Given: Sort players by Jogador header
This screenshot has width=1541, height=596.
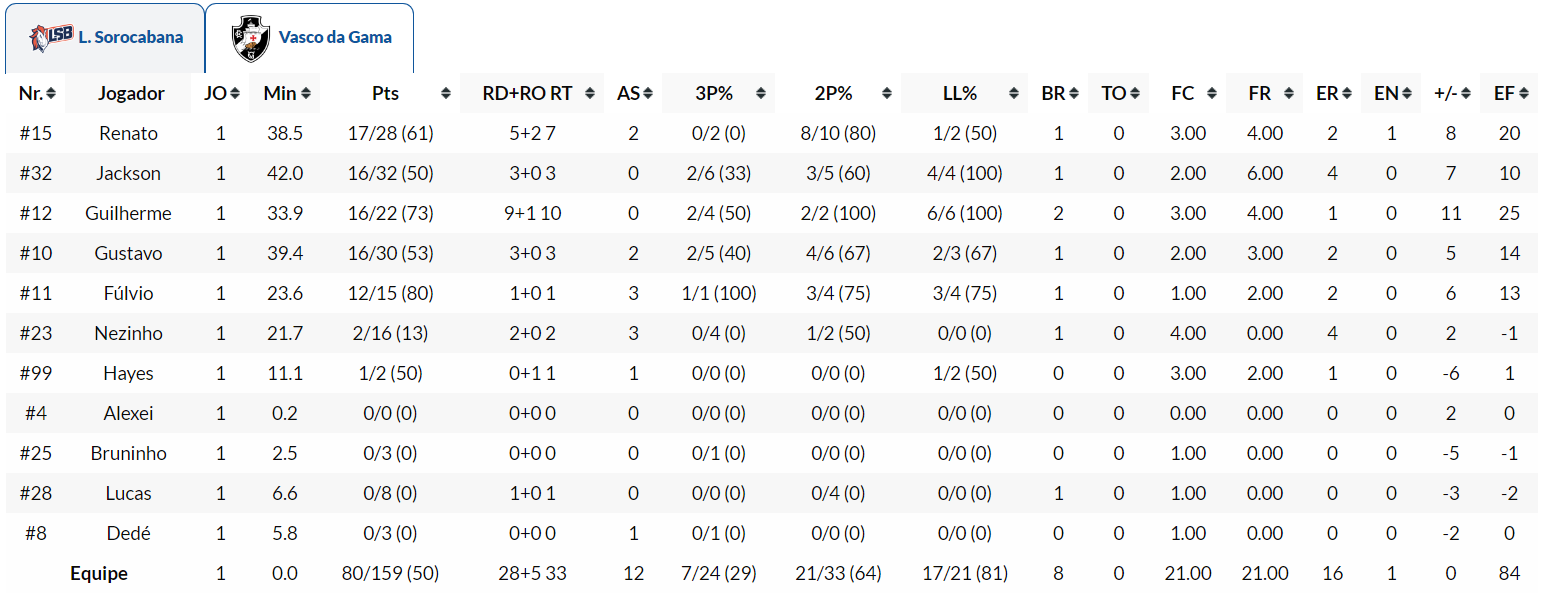Looking at the screenshot, I should point(131,94).
